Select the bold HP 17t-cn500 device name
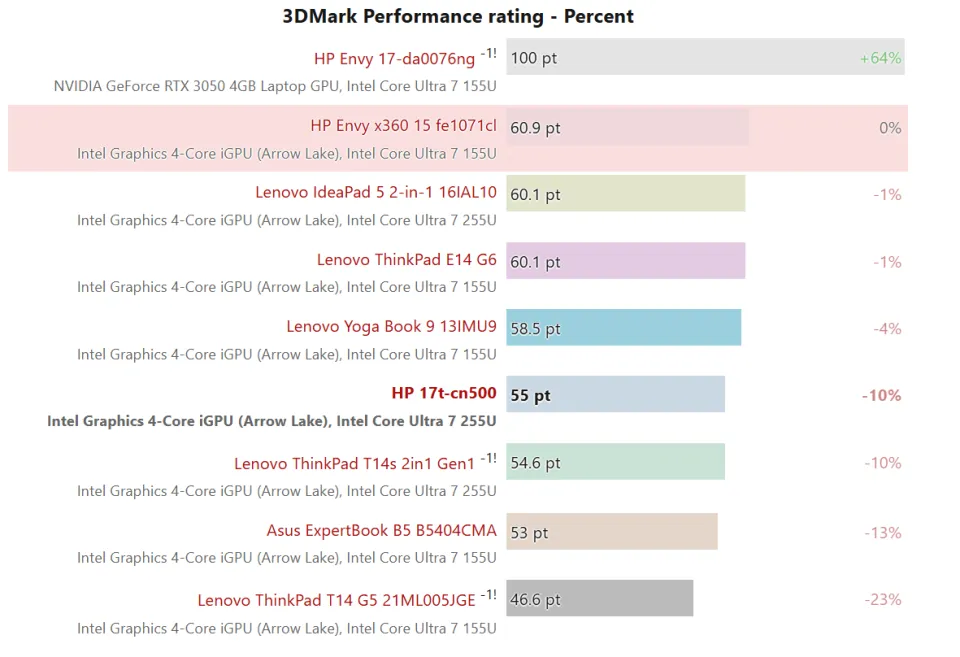 (x=443, y=394)
